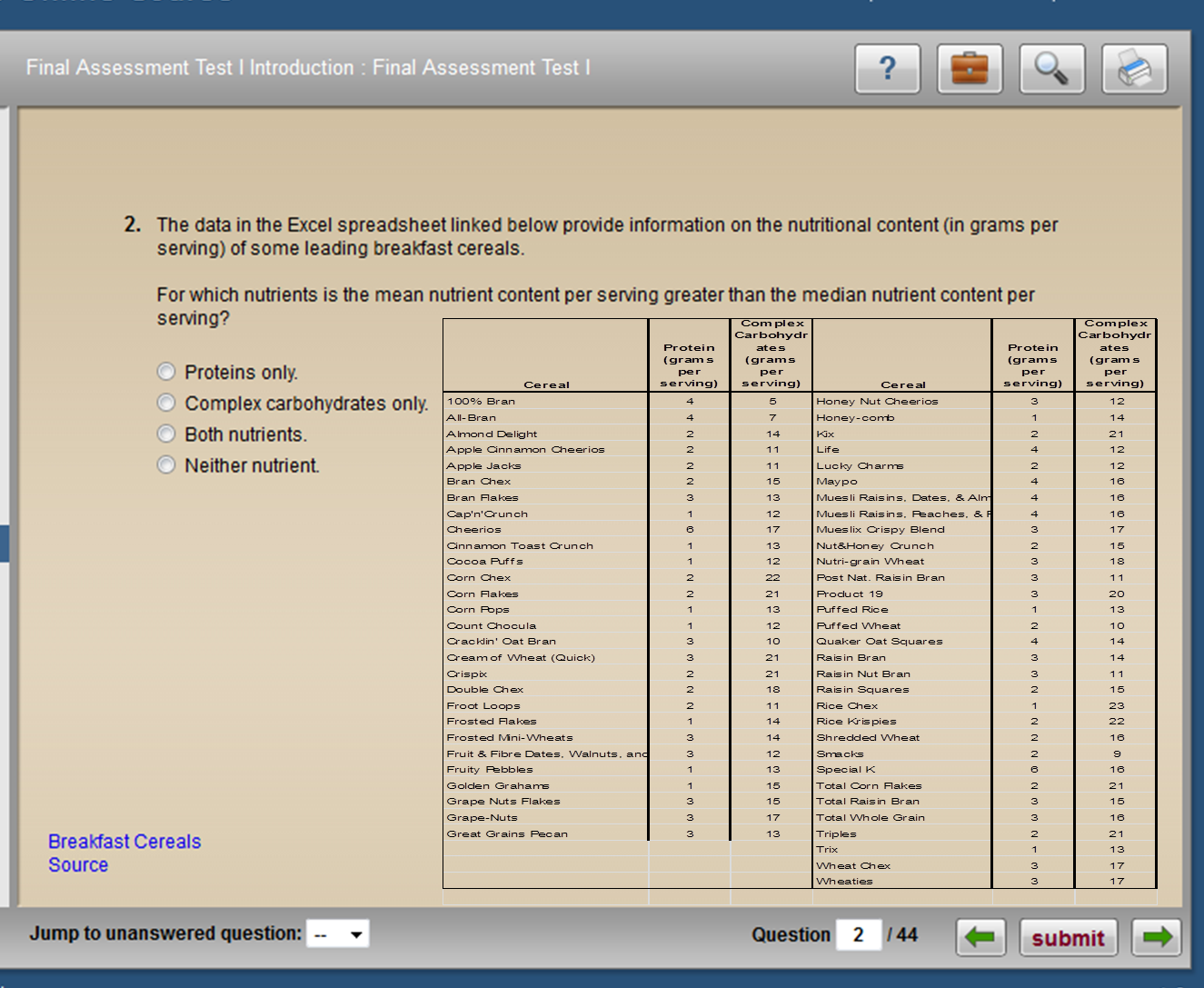Print the page using the printer icon
This screenshot has width=1204, height=988.
(x=1134, y=68)
